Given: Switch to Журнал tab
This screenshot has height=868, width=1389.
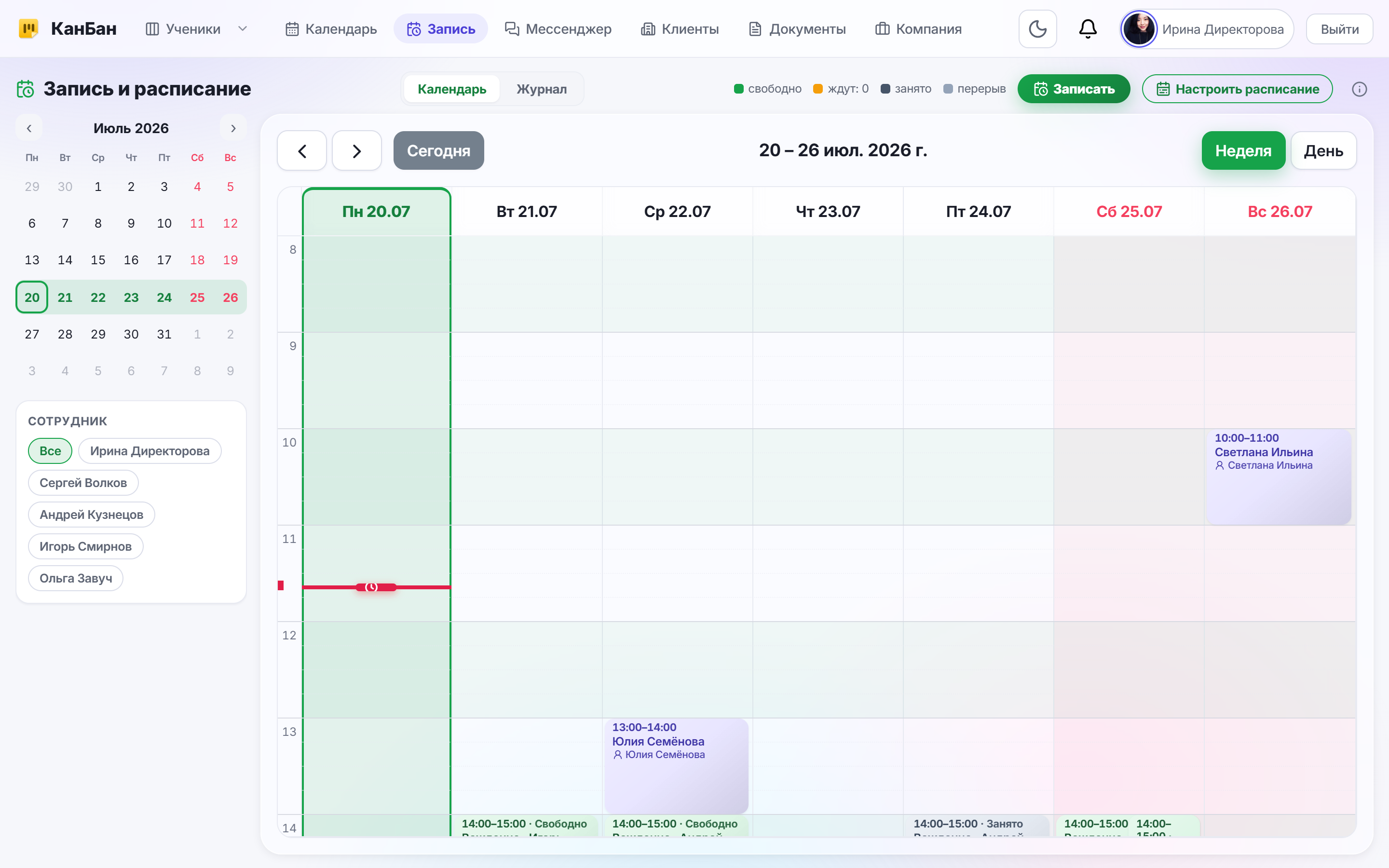Looking at the screenshot, I should coord(541,89).
